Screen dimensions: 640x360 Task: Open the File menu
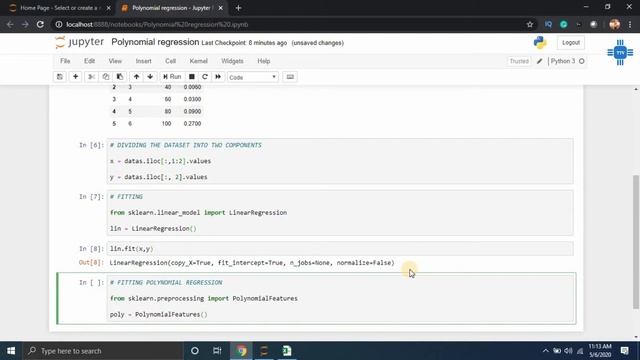[x=65, y=61]
